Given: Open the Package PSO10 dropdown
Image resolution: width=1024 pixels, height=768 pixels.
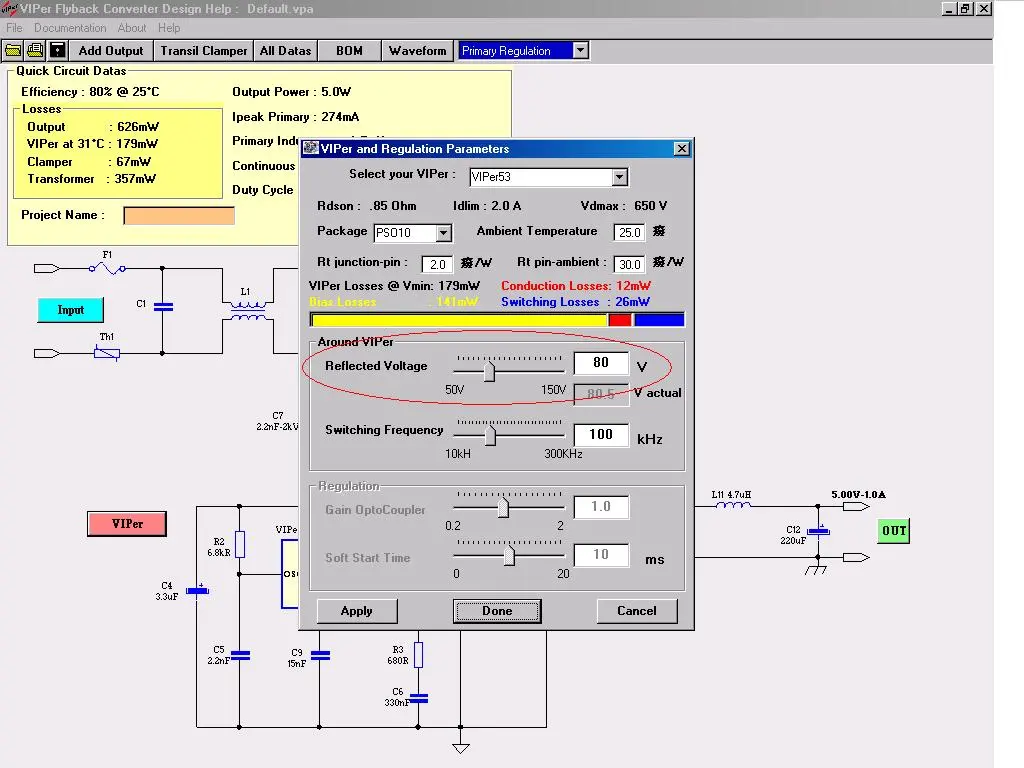Looking at the screenshot, I should tap(443, 232).
